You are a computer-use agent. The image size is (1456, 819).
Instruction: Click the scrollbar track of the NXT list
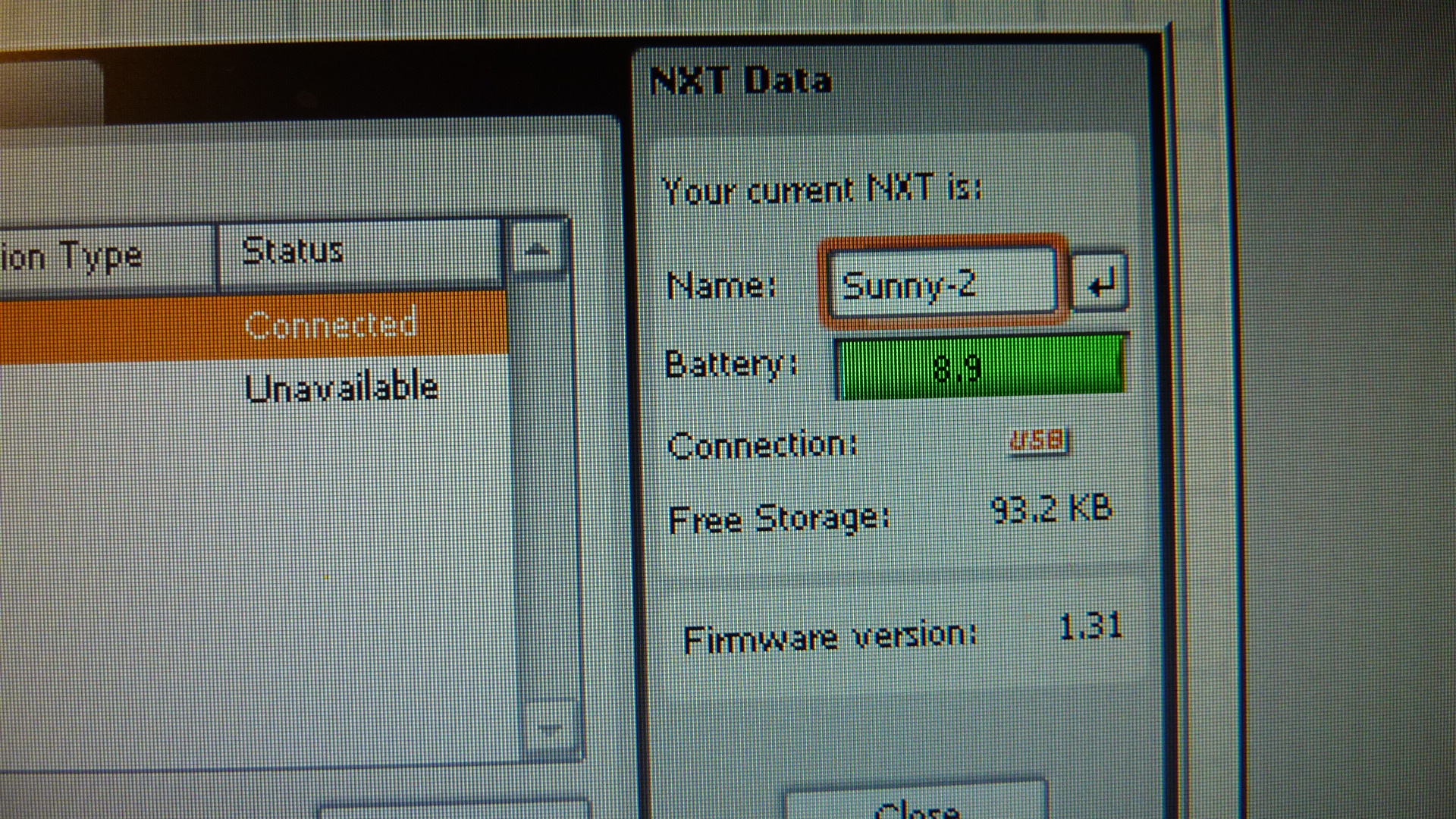[543, 493]
